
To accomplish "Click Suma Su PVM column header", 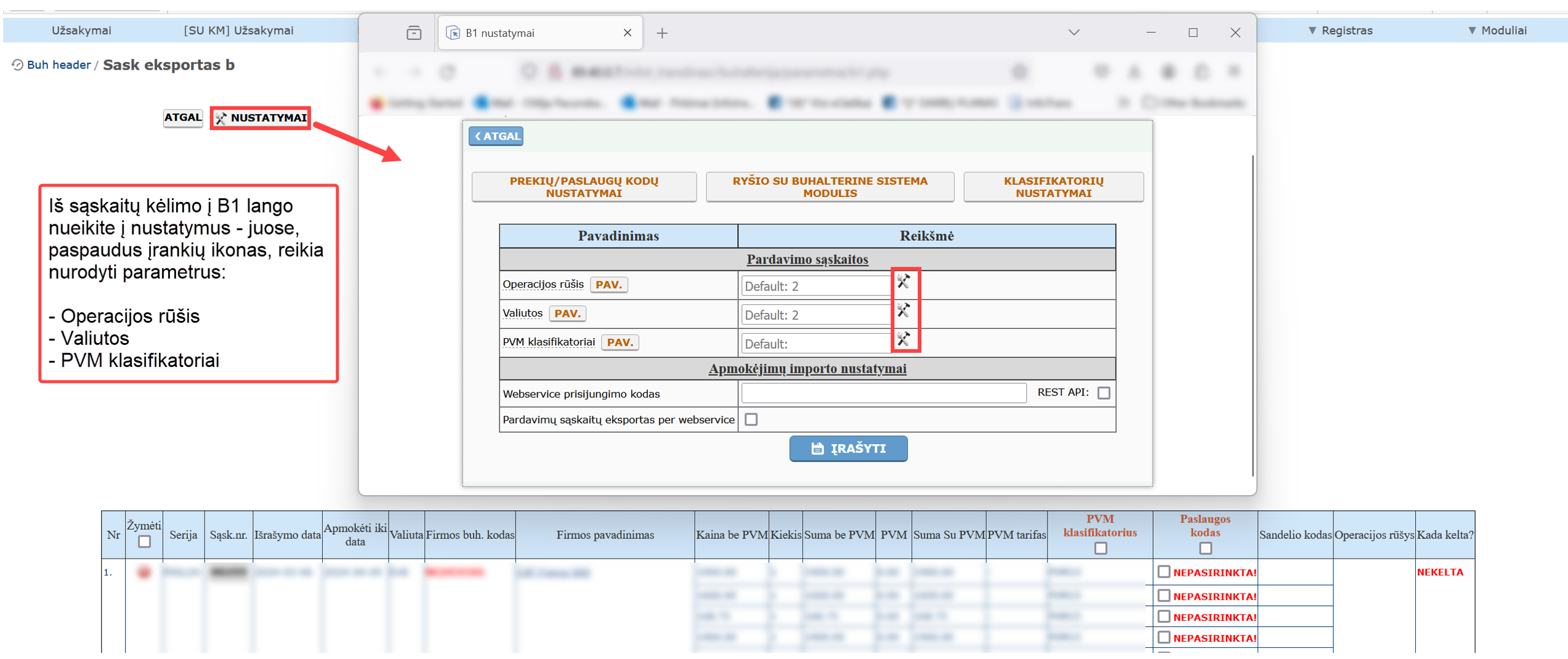I will click(948, 535).
